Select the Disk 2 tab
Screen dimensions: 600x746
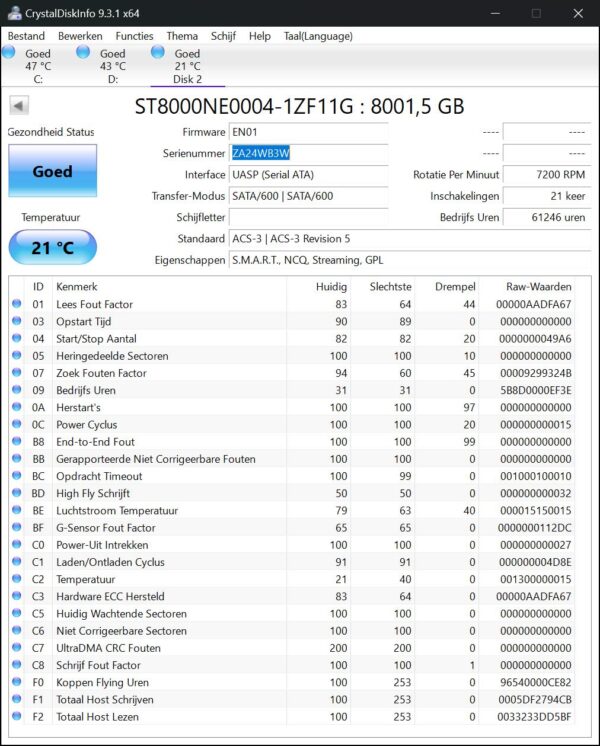tap(187, 65)
